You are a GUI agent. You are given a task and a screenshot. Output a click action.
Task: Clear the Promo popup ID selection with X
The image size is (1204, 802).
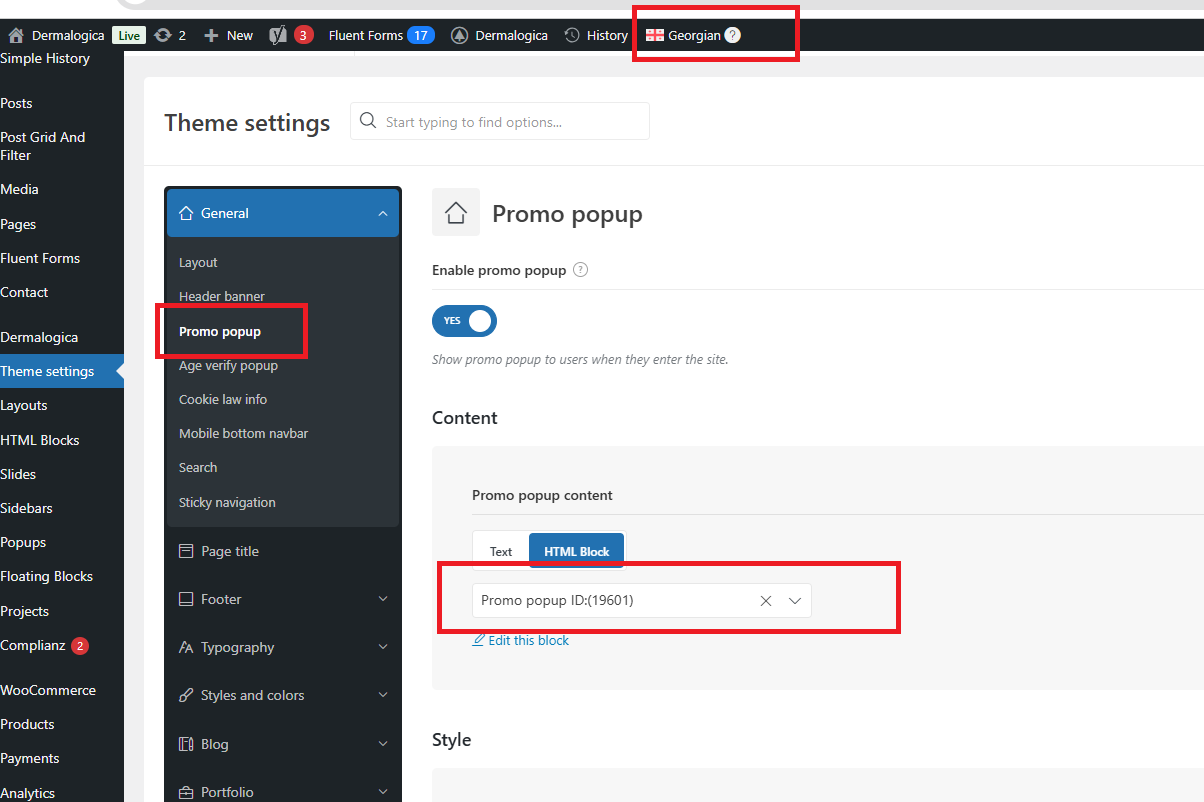coord(766,601)
